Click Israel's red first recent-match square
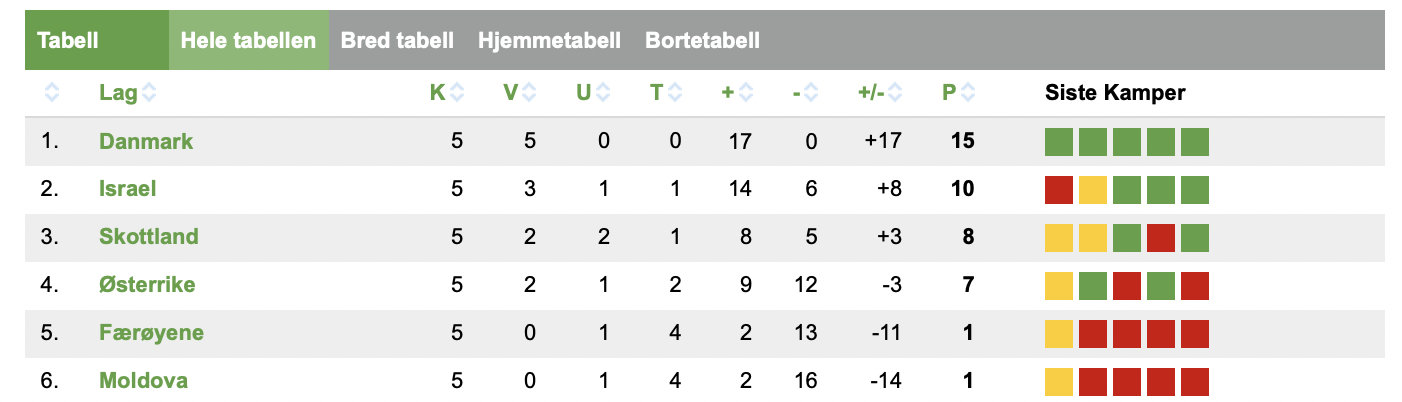Image resolution: width=1402 pixels, height=402 pixels. (1059, 189)
